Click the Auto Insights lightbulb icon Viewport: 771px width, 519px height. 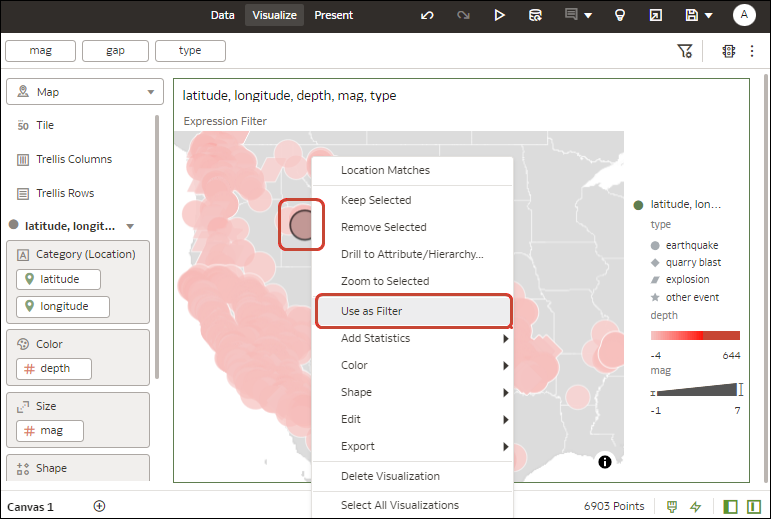pos(620,15)
